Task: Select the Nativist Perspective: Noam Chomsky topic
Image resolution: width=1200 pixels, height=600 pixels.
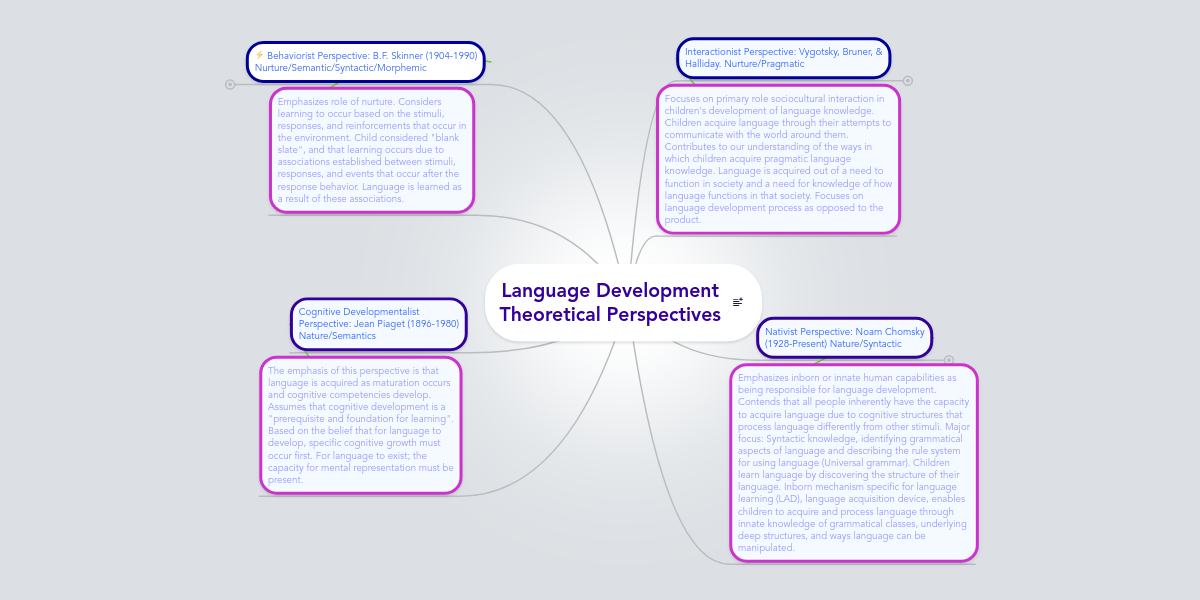Action: pyautogui.click(x=844, y=337)
